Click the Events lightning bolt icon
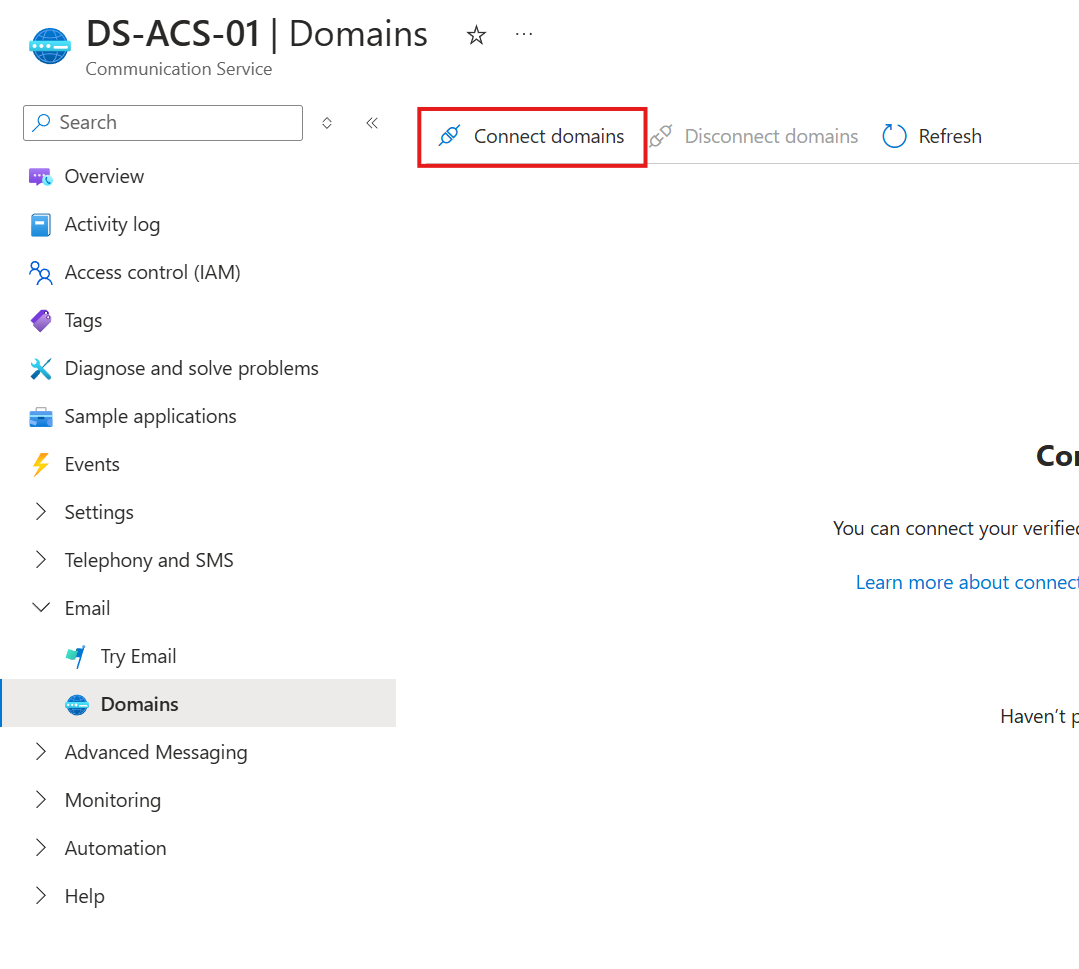The height and width of the screenshot is (969, 1079). coord(40,465)
